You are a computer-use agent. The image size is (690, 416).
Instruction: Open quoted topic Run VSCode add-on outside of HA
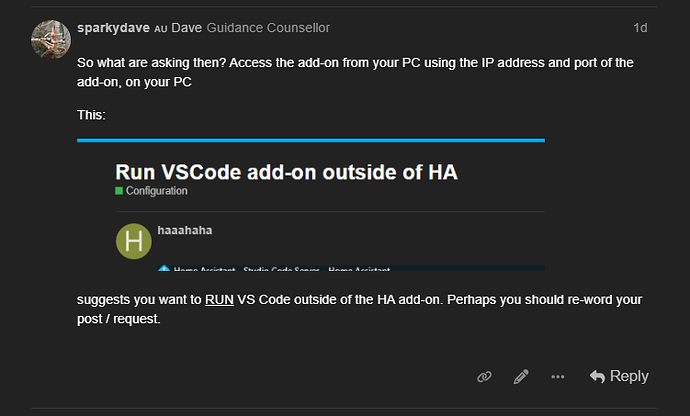coord(286,171)
